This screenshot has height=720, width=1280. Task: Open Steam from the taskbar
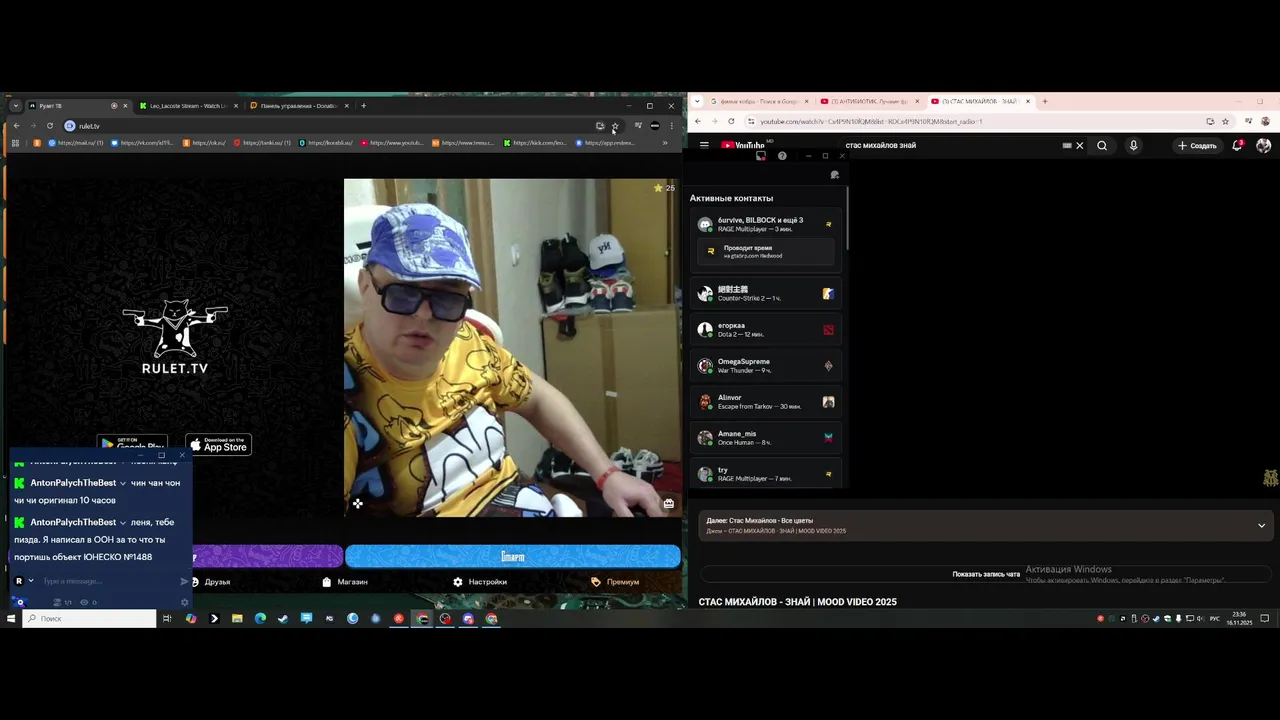(x=283, y=619)
